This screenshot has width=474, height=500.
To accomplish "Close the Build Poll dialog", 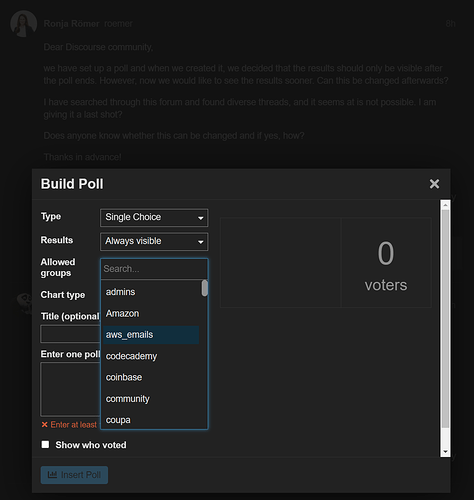I will click(x=434, y=184).
